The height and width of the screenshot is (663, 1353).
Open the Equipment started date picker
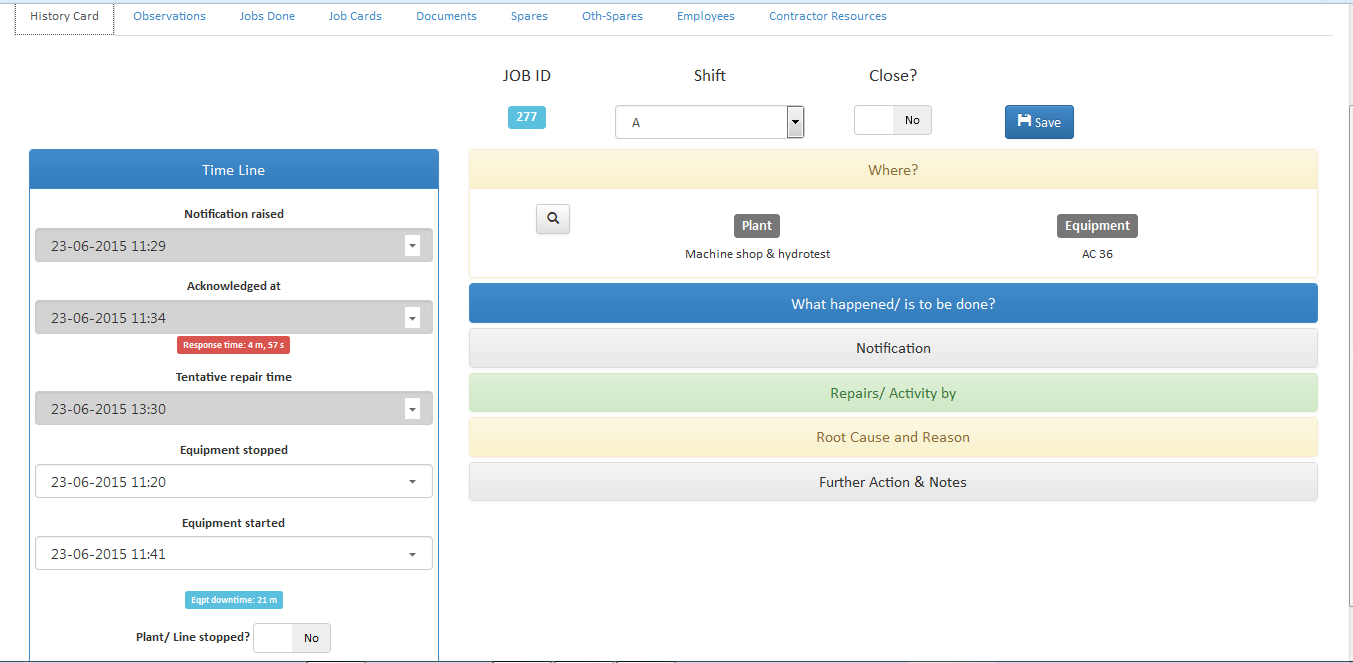click(412, 554)
